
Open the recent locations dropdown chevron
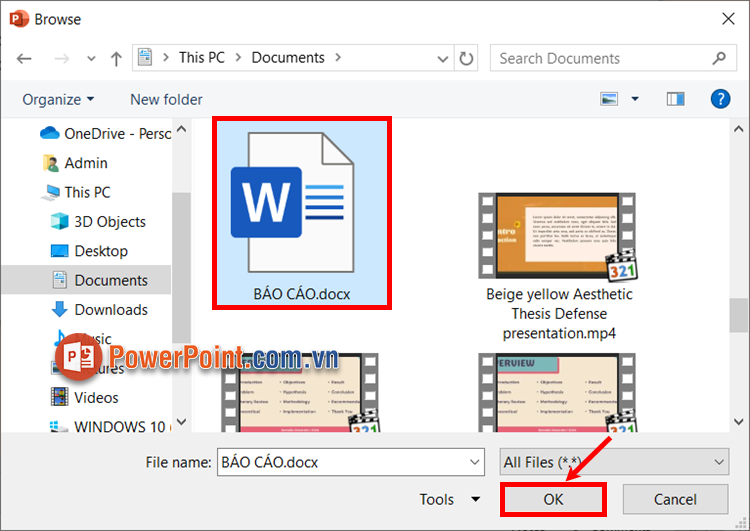[x=91, y=59]
